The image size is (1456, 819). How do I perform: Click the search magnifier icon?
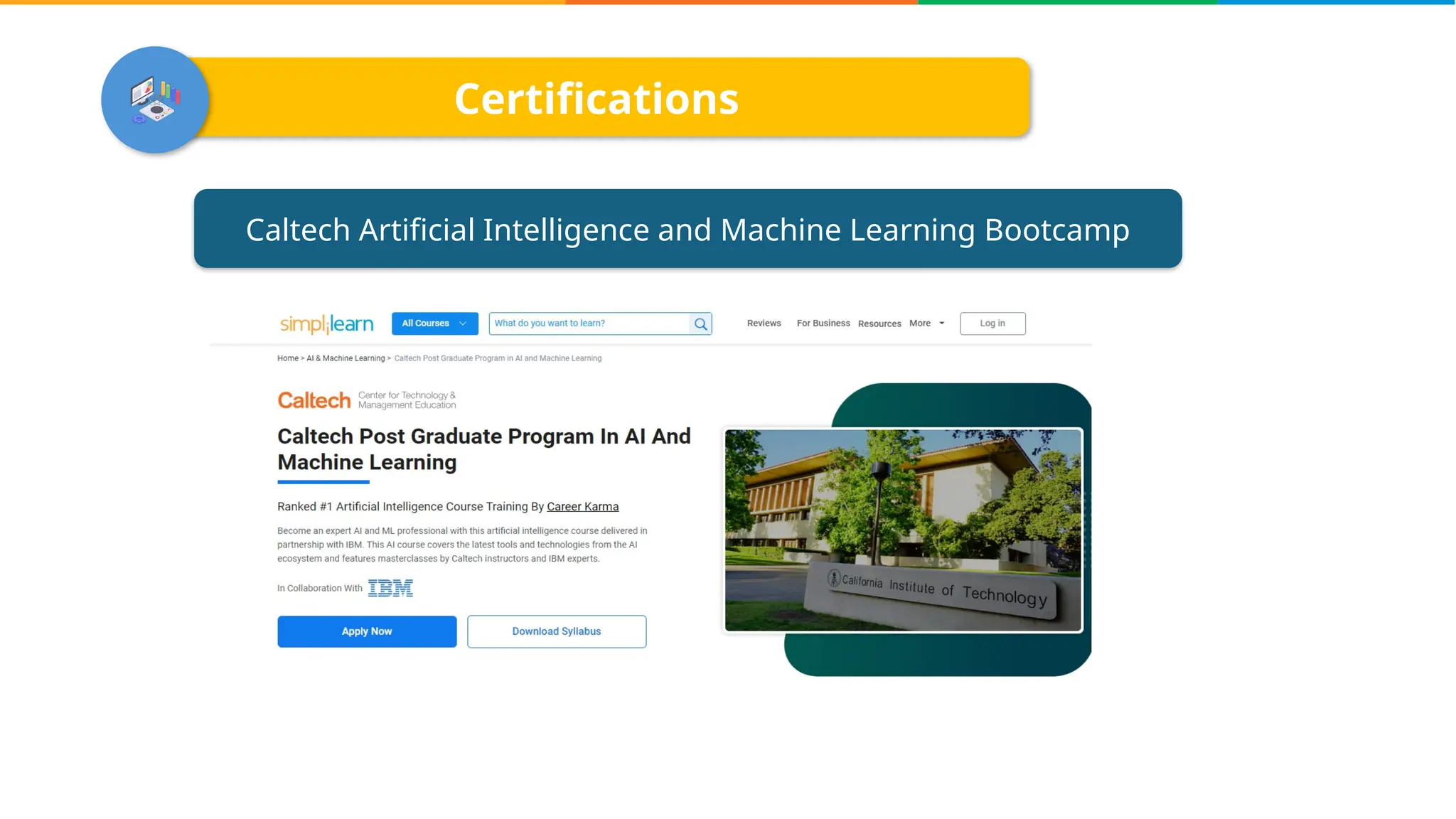(x=701, y=324)
